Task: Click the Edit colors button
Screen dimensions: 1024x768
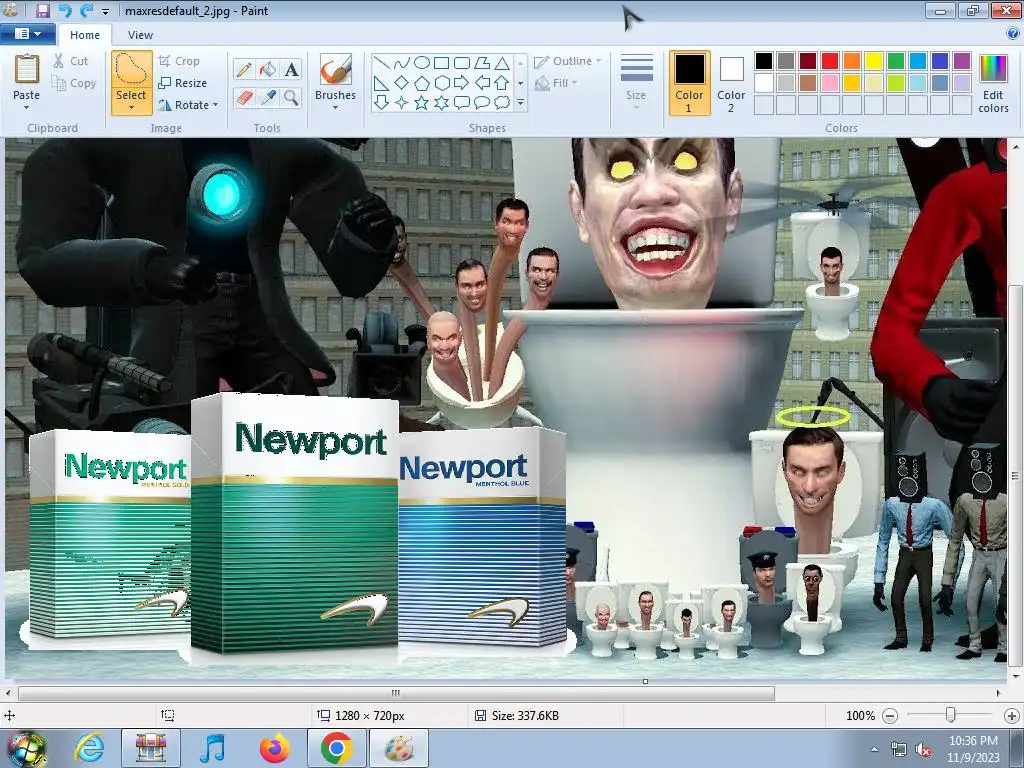Action: coord(993,84)
